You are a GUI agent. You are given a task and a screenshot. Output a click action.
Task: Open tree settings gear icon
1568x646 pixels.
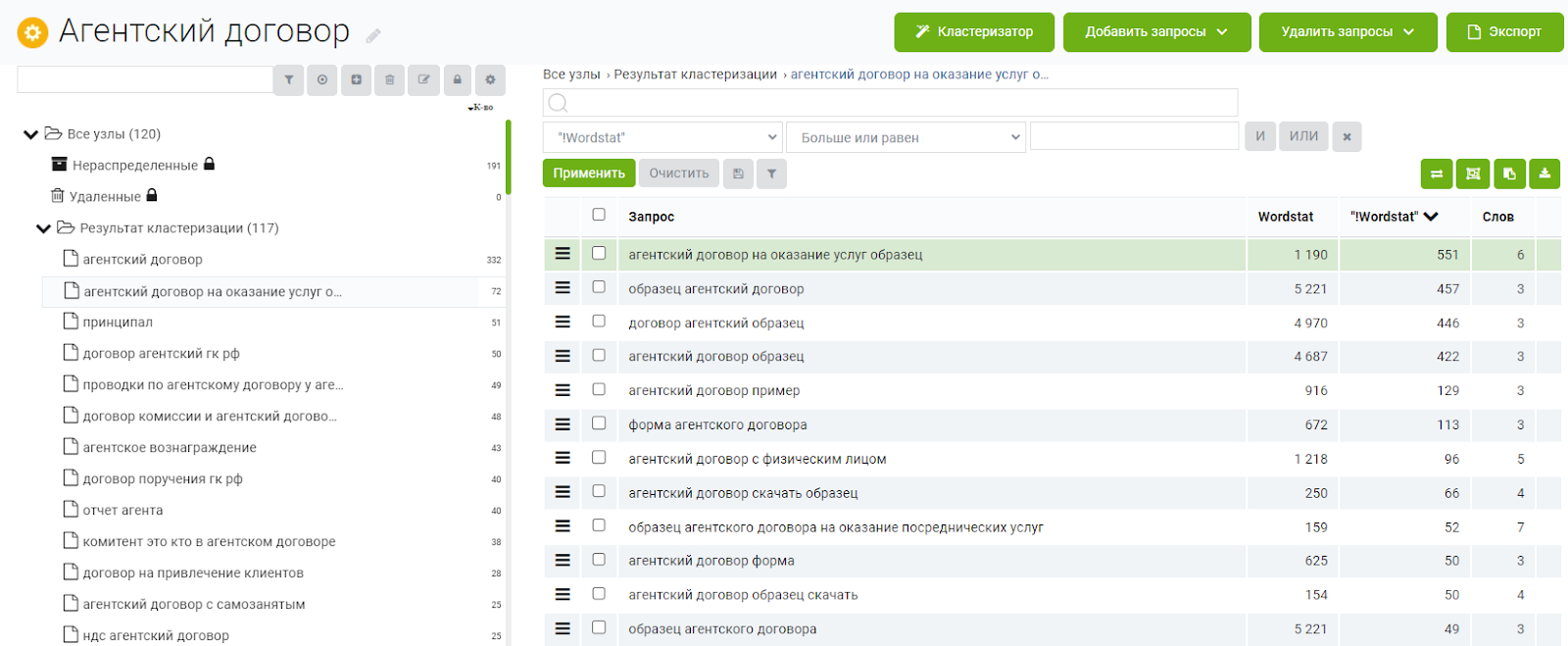[x=490, y=80]
